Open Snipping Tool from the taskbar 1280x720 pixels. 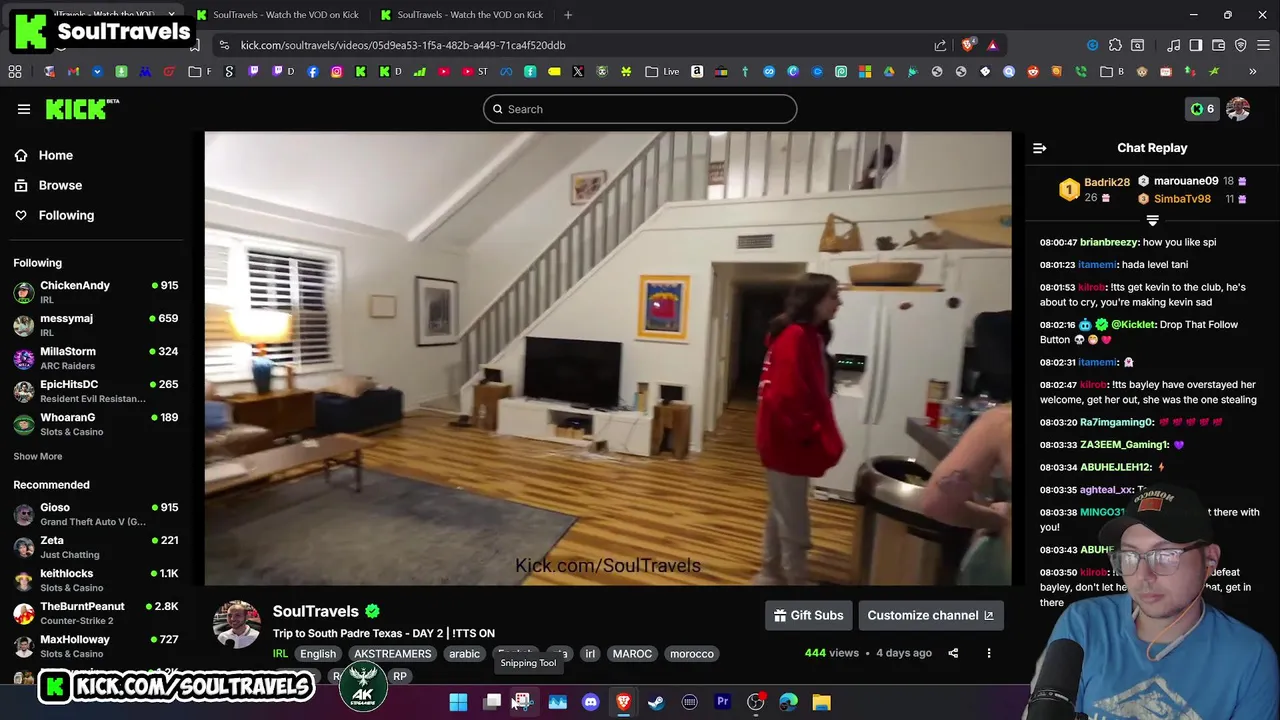coord(523,702)
